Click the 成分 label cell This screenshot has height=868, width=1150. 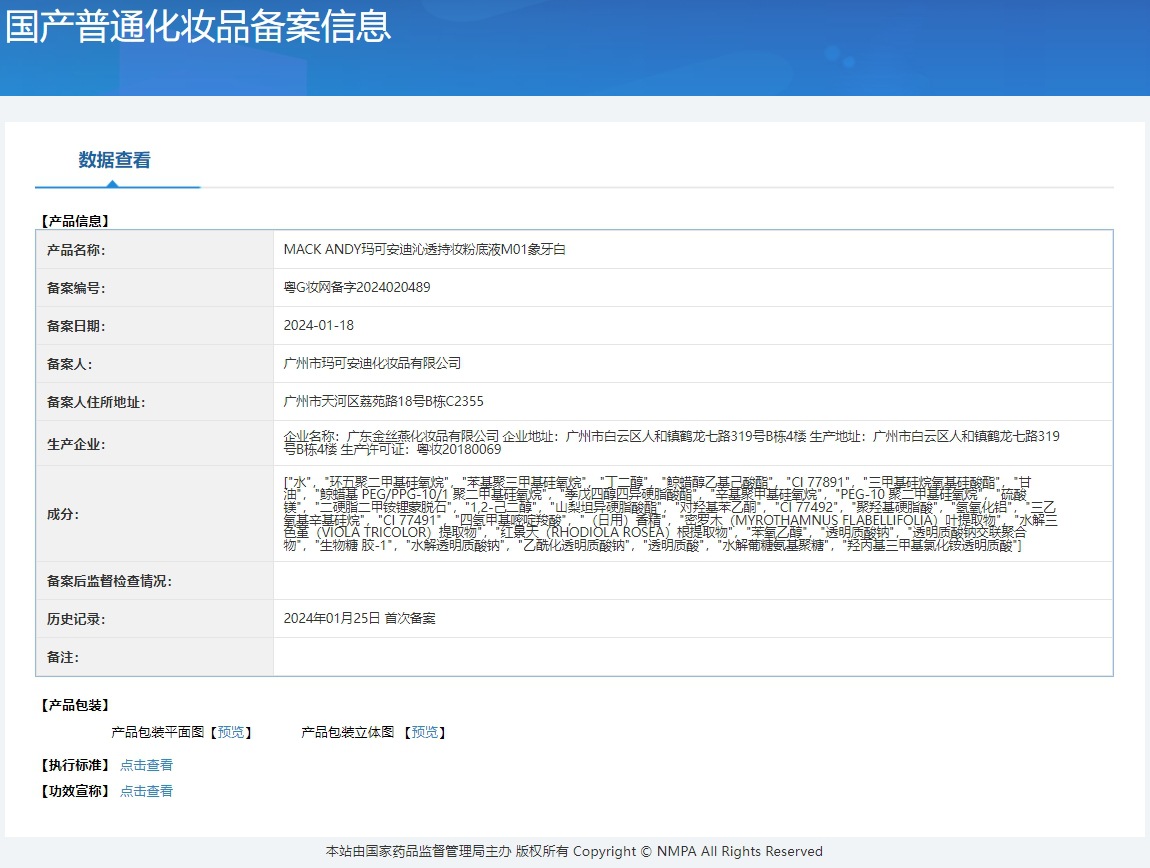point(155,514)
